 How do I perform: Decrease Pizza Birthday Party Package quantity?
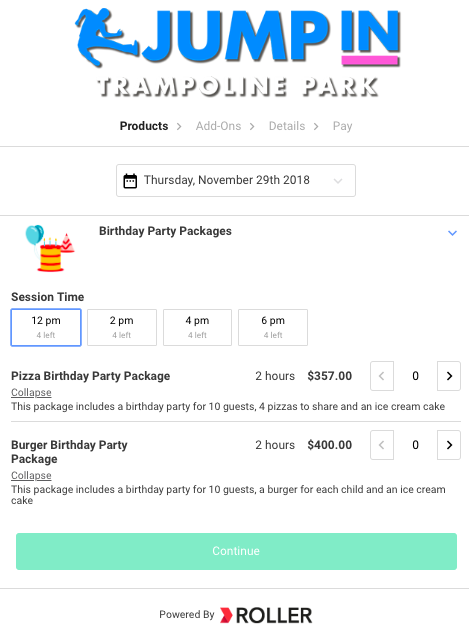tap(382, 376)
